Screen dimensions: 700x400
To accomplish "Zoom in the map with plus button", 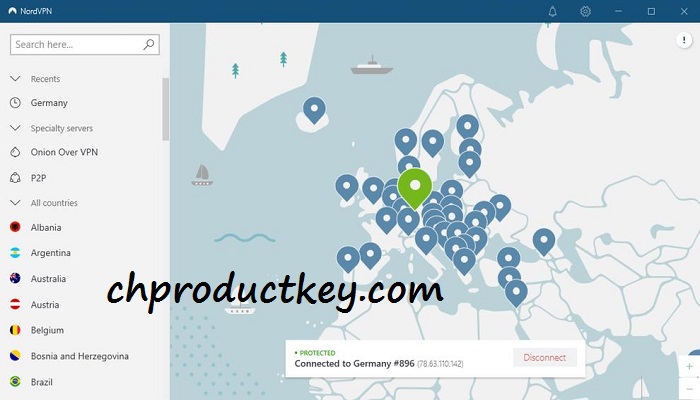I will click(689, 367).
